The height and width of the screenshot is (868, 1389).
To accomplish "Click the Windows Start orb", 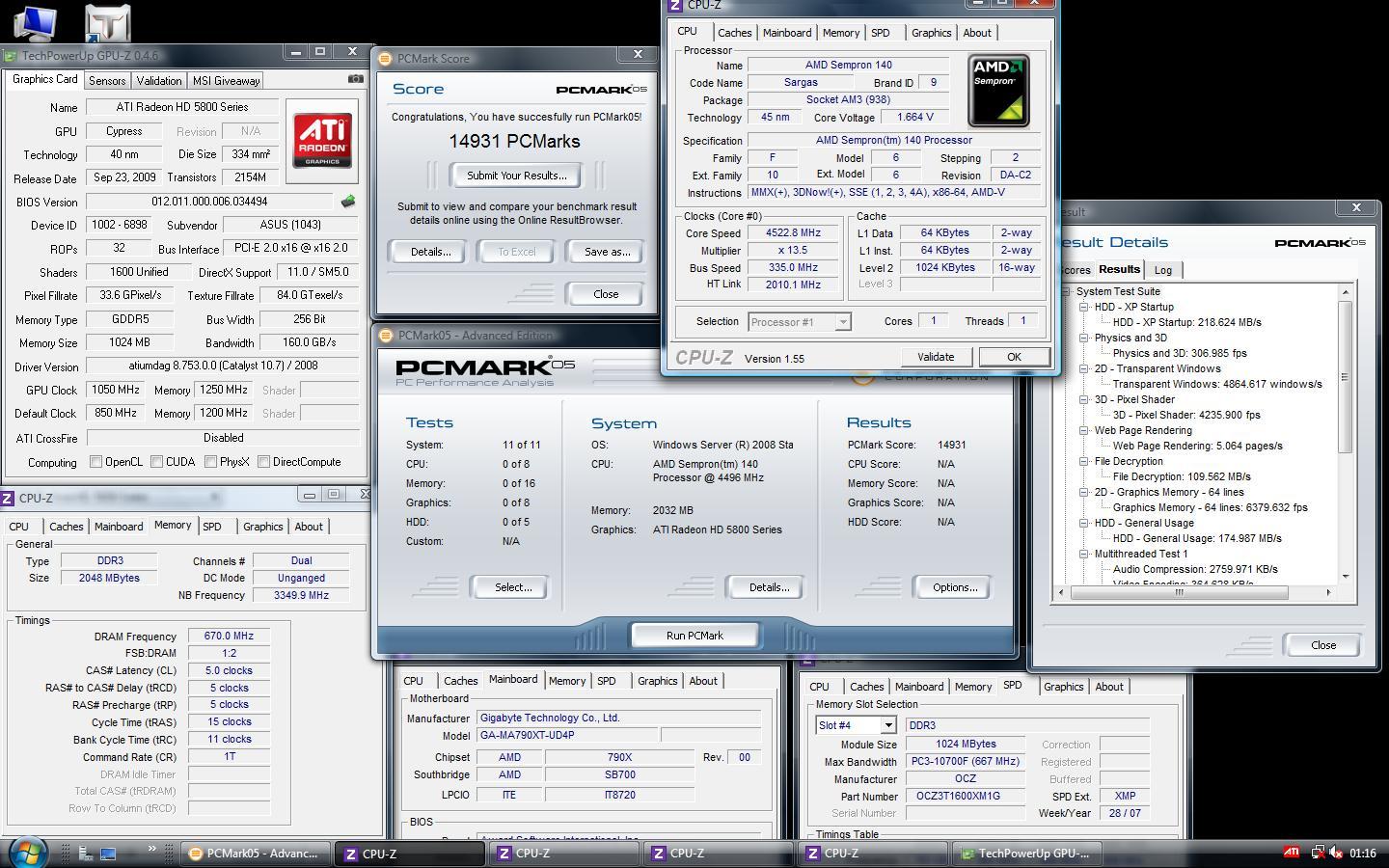I will [x=27, y=853].
